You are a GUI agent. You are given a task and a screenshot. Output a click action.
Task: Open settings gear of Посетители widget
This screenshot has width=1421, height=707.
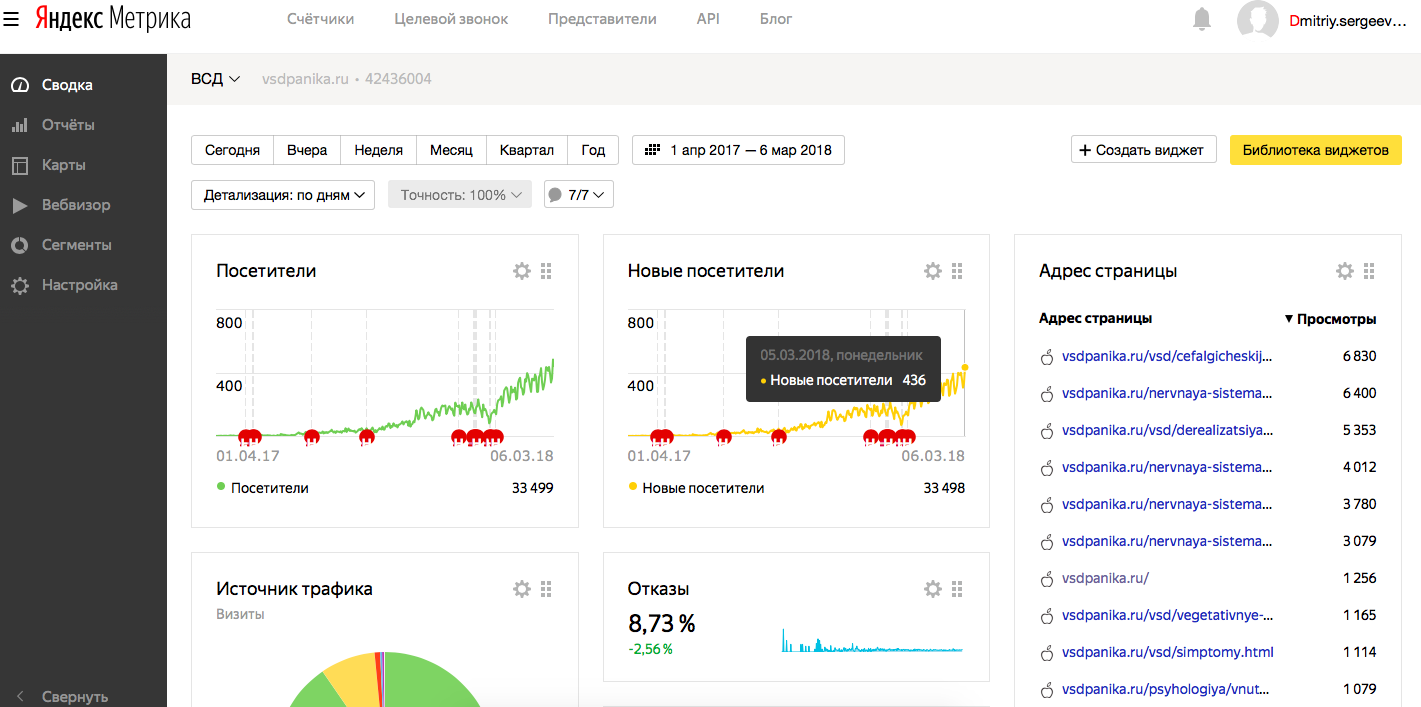pyautogui.click(x=521, y=271)
